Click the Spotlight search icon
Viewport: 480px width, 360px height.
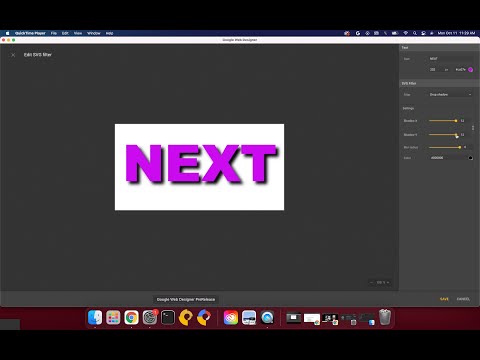[415, 33]
